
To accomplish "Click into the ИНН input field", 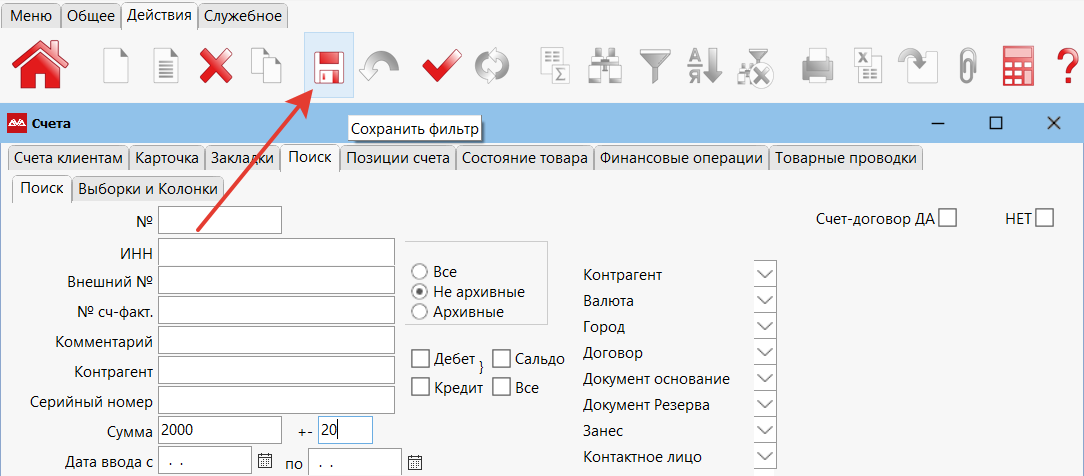I will 276,251.
